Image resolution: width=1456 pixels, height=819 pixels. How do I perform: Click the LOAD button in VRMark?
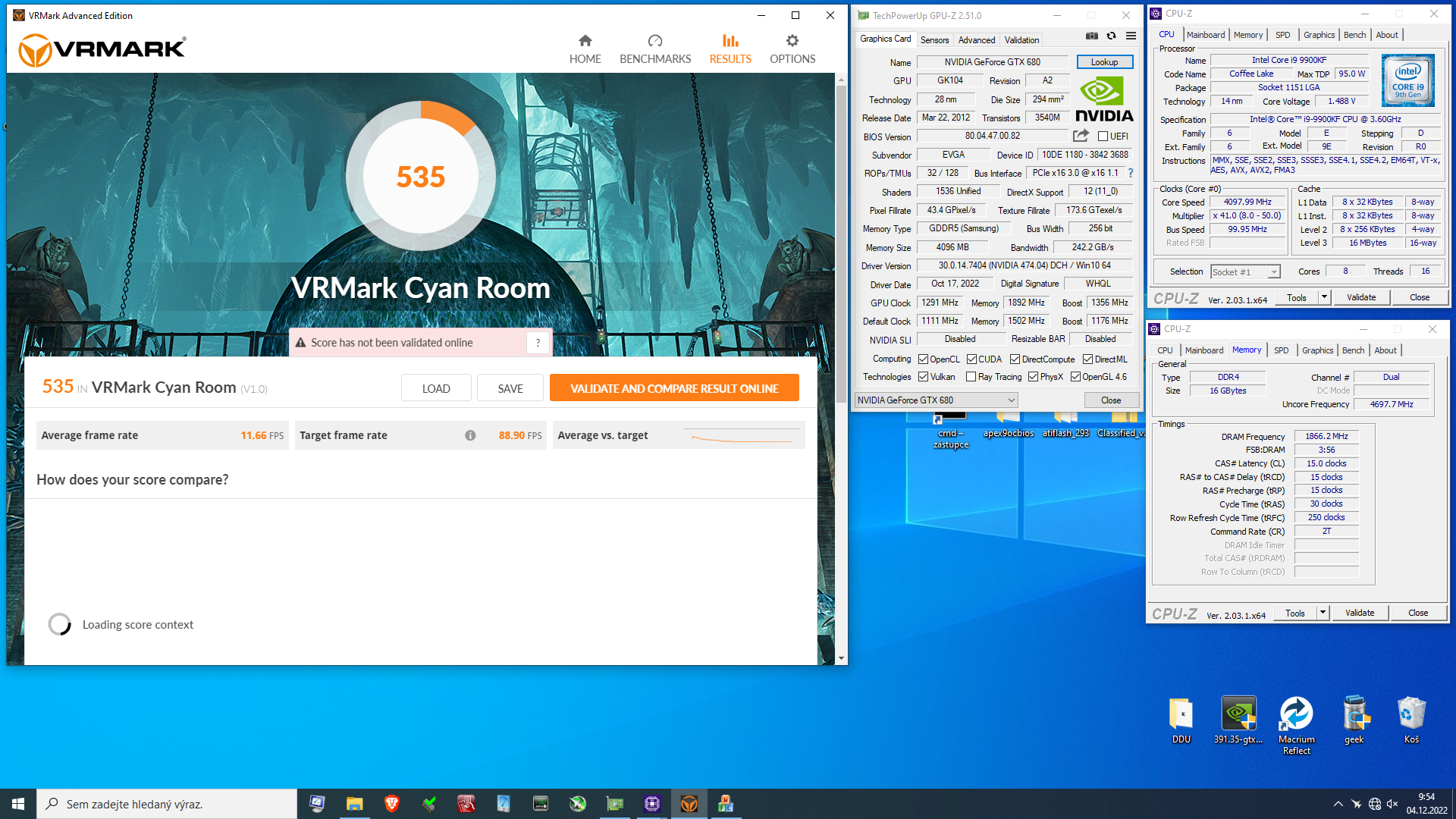[x=436, y=388]
